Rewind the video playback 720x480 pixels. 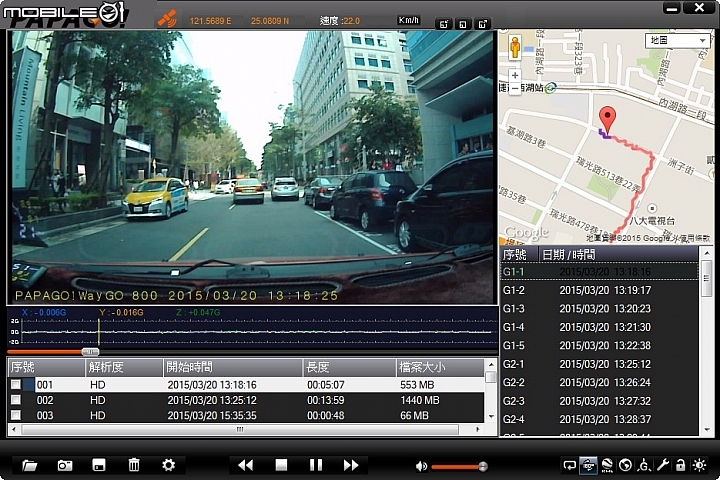click(246, 465)
